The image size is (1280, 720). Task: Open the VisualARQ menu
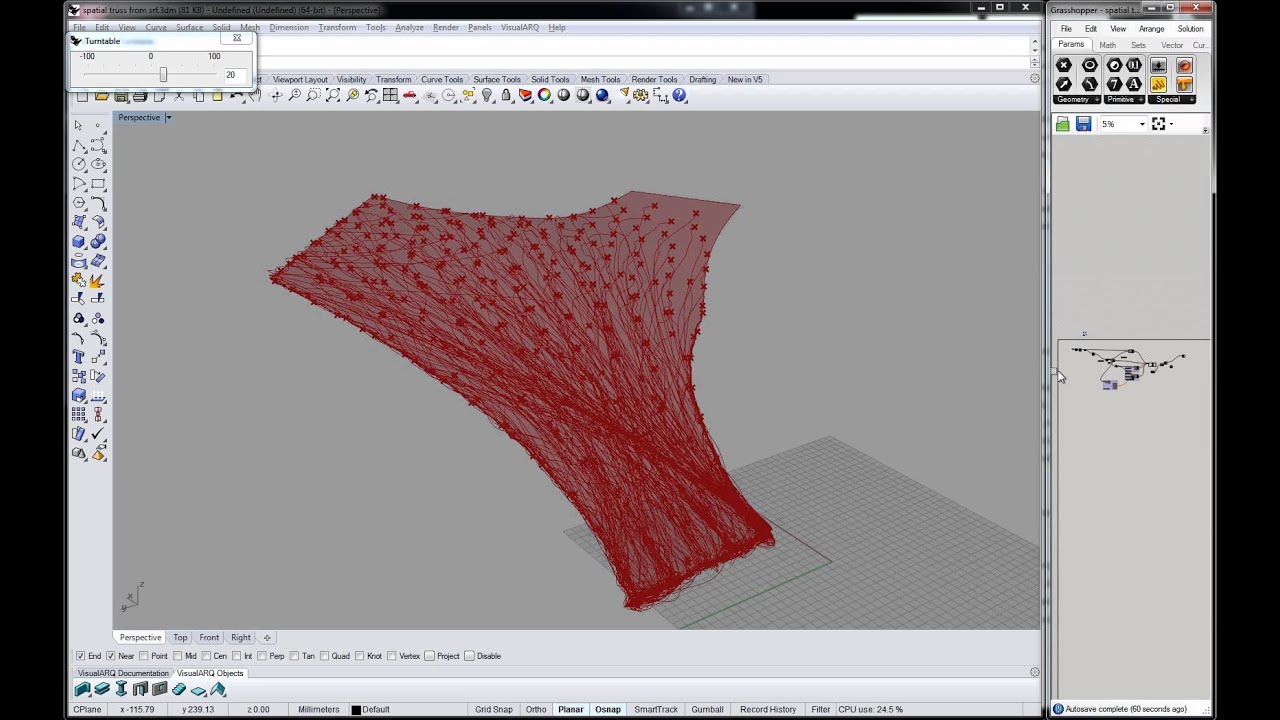[519, 27]
